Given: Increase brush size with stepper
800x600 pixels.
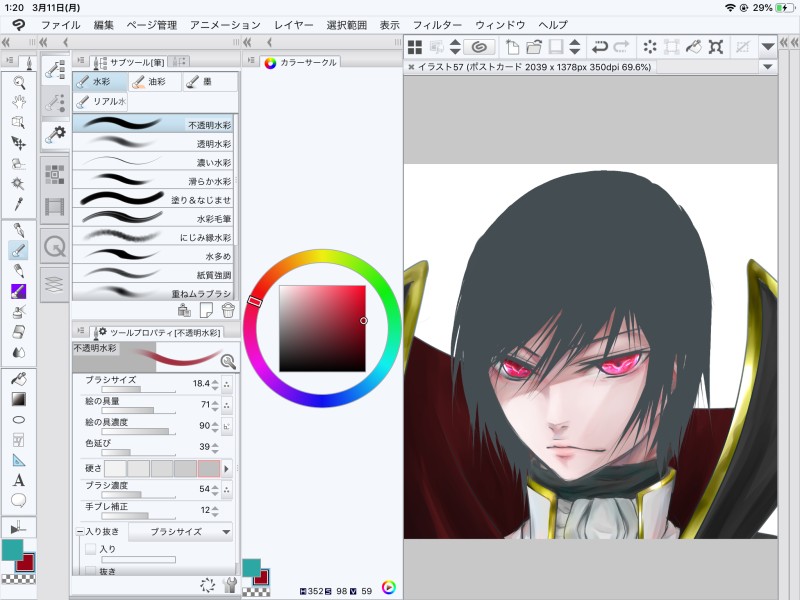Looking at the screenshot, I should [x=215, y=381].
